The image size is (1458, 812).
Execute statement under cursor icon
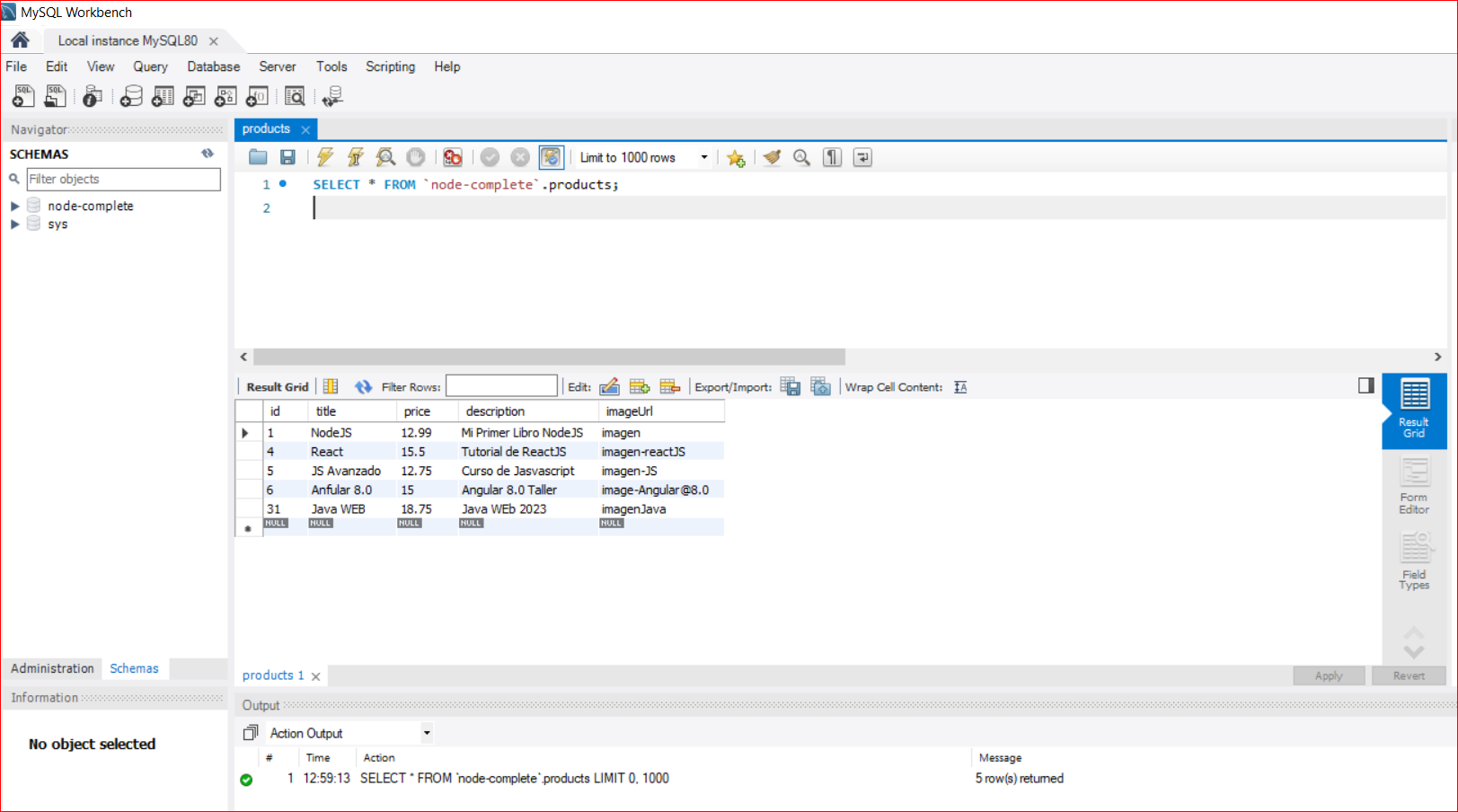point(356,157)
